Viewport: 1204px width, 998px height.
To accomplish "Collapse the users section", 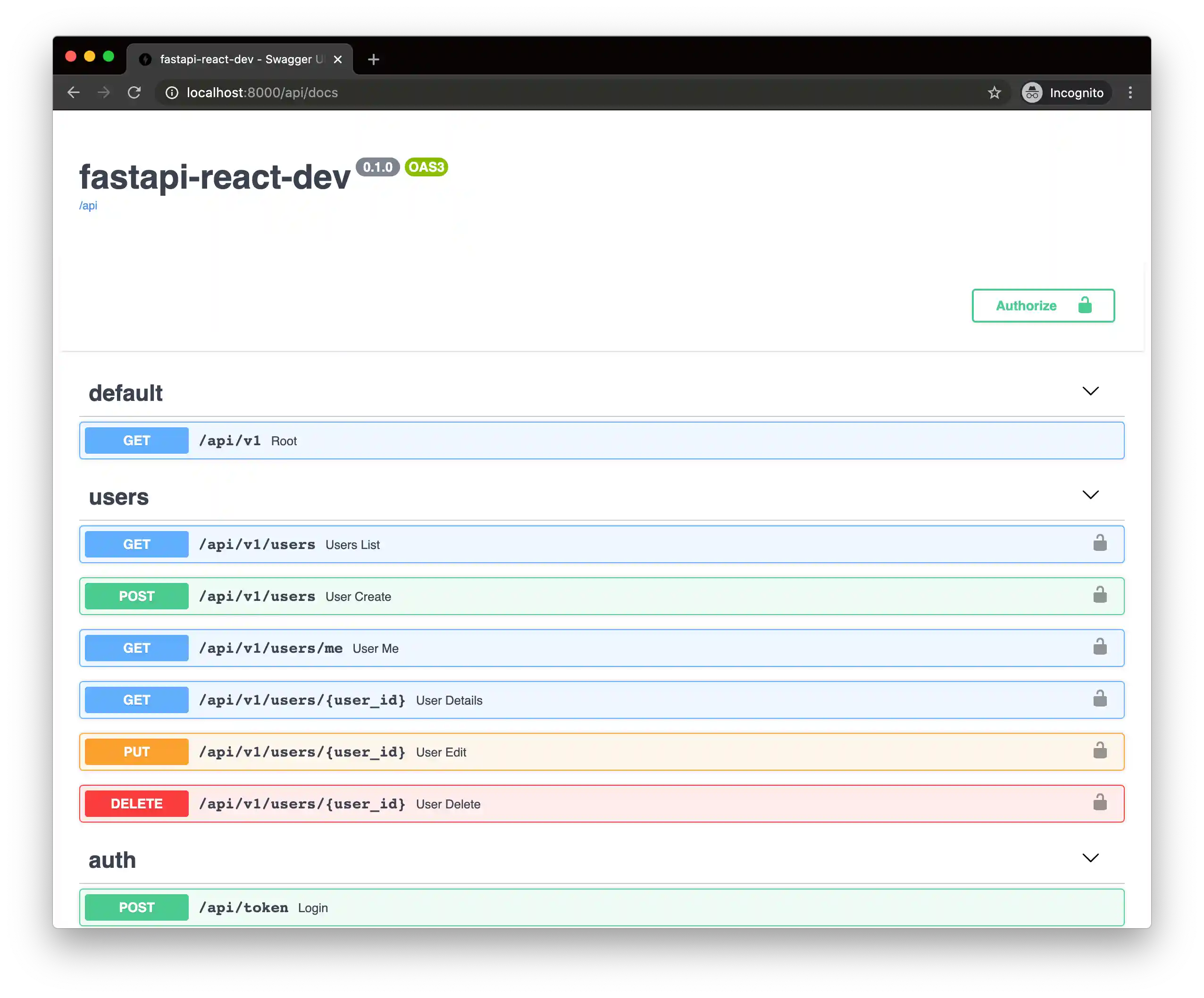I will click(1090, 494).
